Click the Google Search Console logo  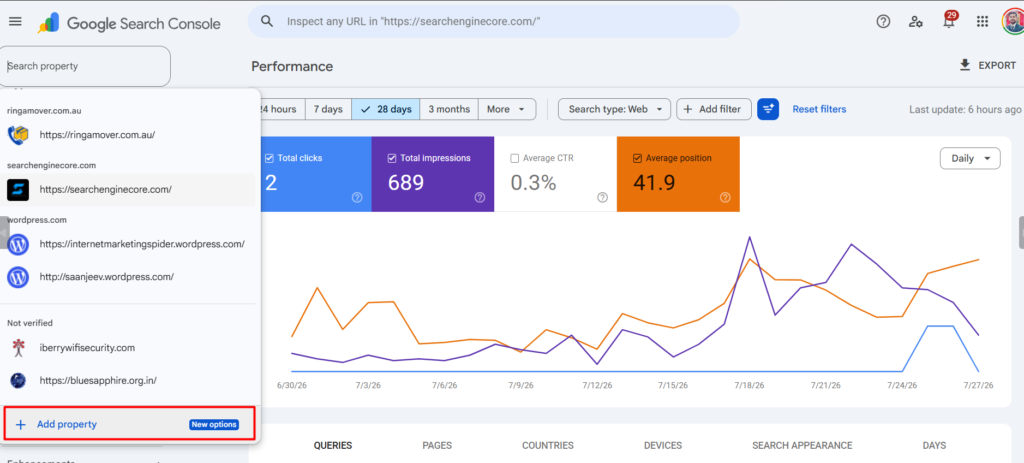[x=129, y=24]
